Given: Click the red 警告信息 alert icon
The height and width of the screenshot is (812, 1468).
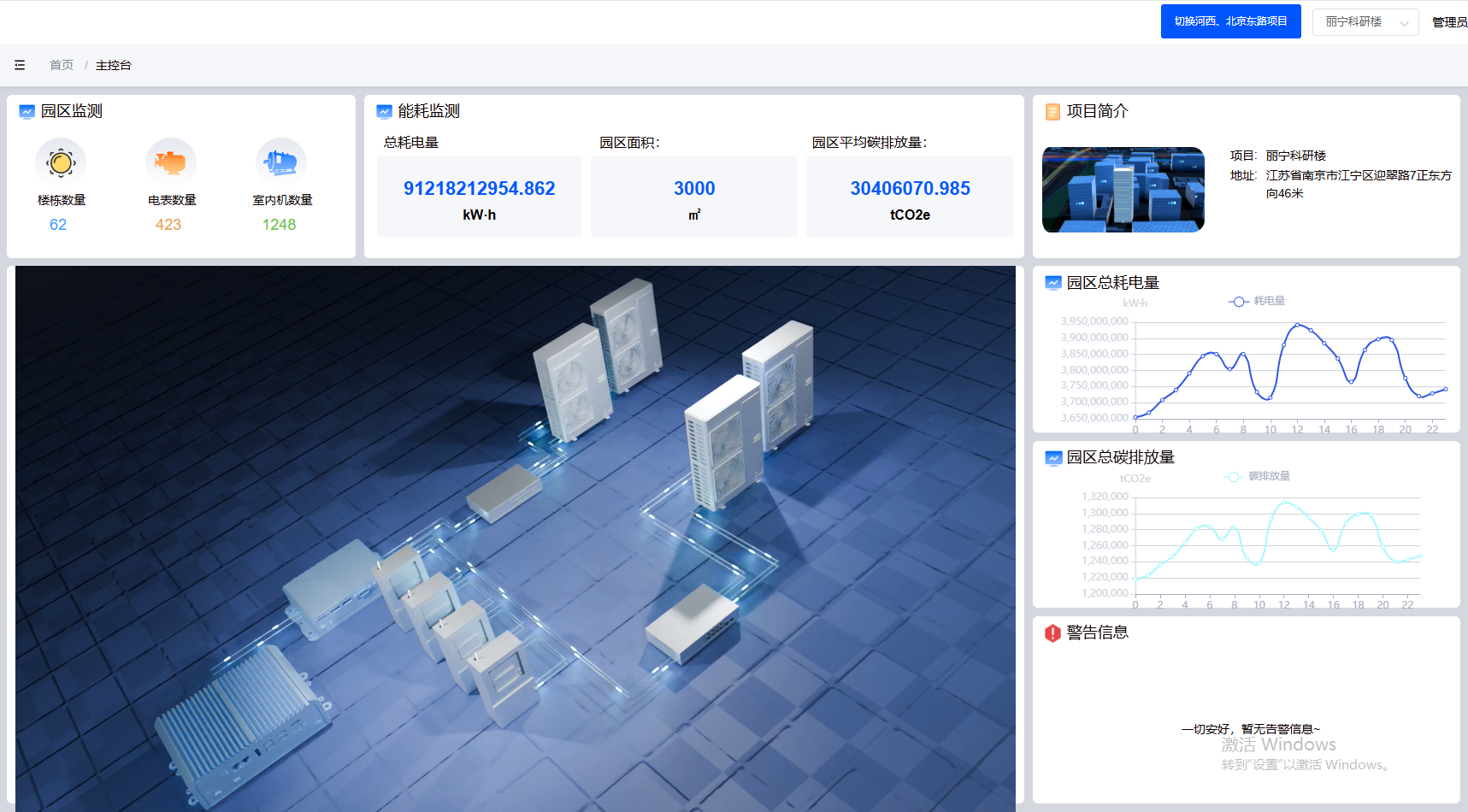Looking at the screenshot, I should tap(1052, 633).
